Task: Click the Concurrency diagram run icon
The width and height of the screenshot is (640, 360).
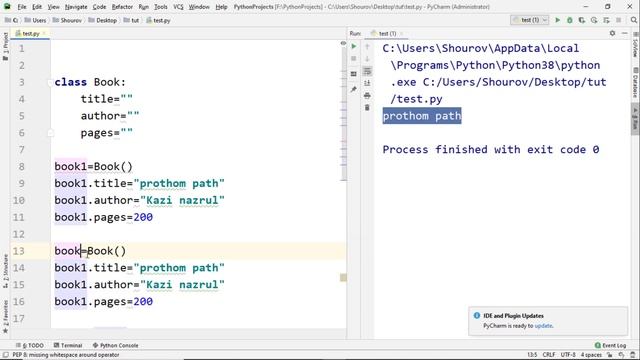Action: pyautogui.click(x=606, y=20)
